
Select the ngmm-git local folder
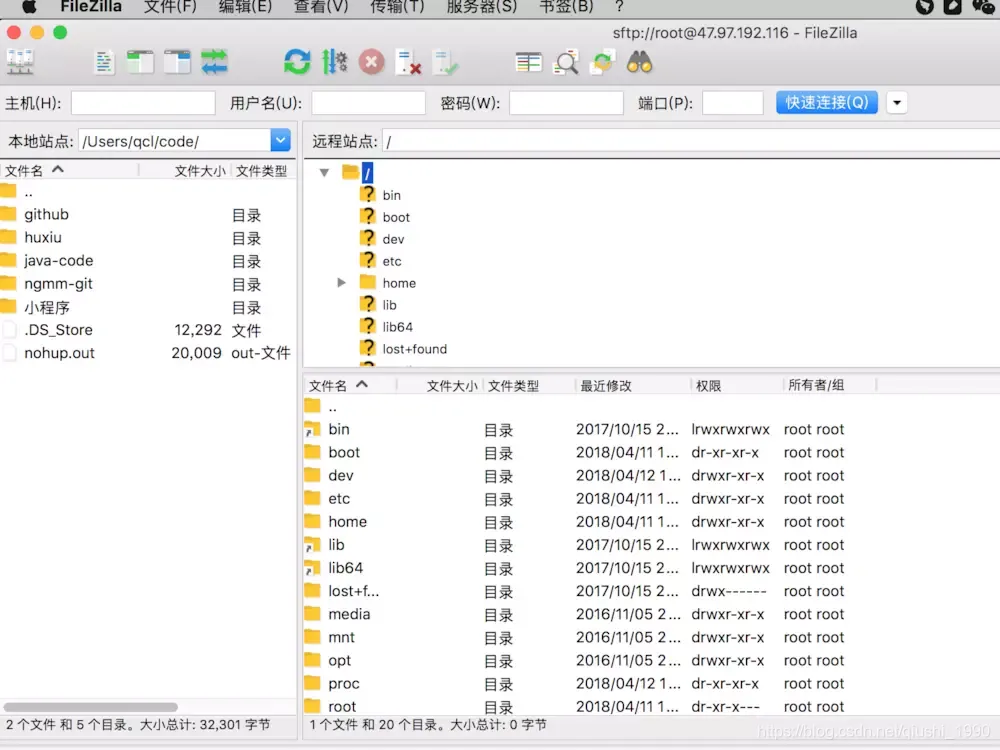[x=148, y=284]
